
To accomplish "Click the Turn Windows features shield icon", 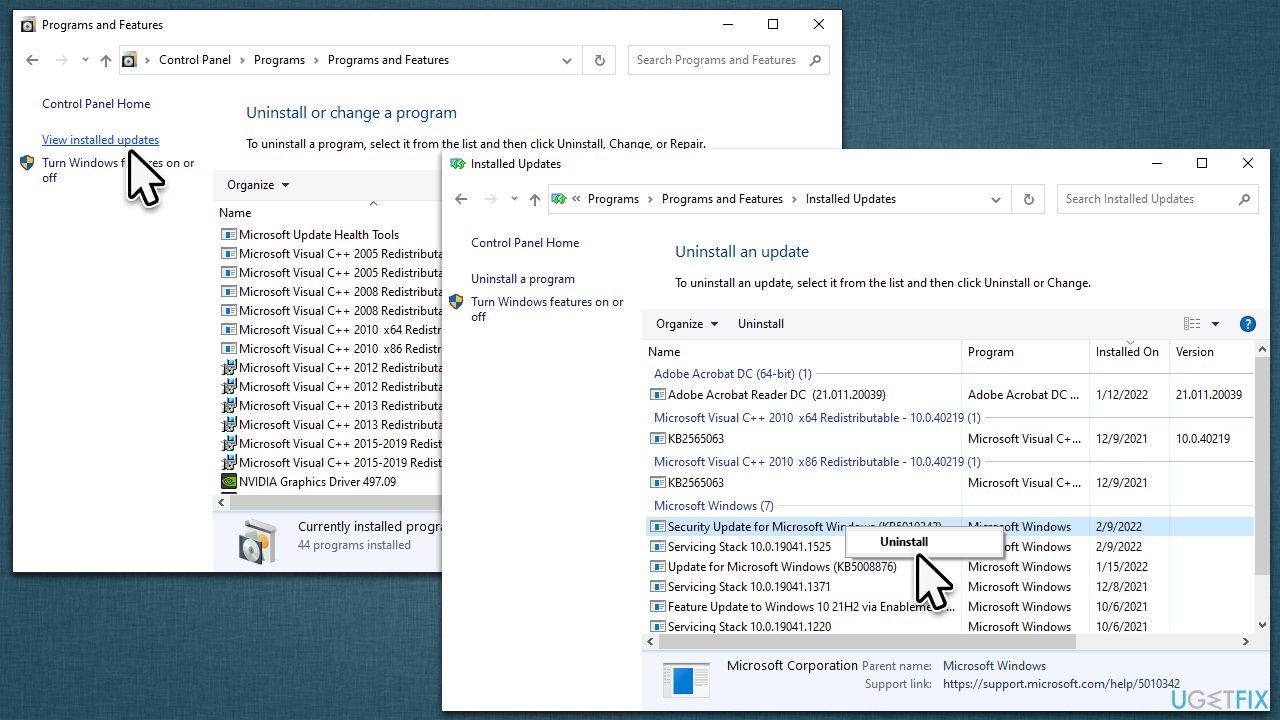I will [x=457, y=302].
